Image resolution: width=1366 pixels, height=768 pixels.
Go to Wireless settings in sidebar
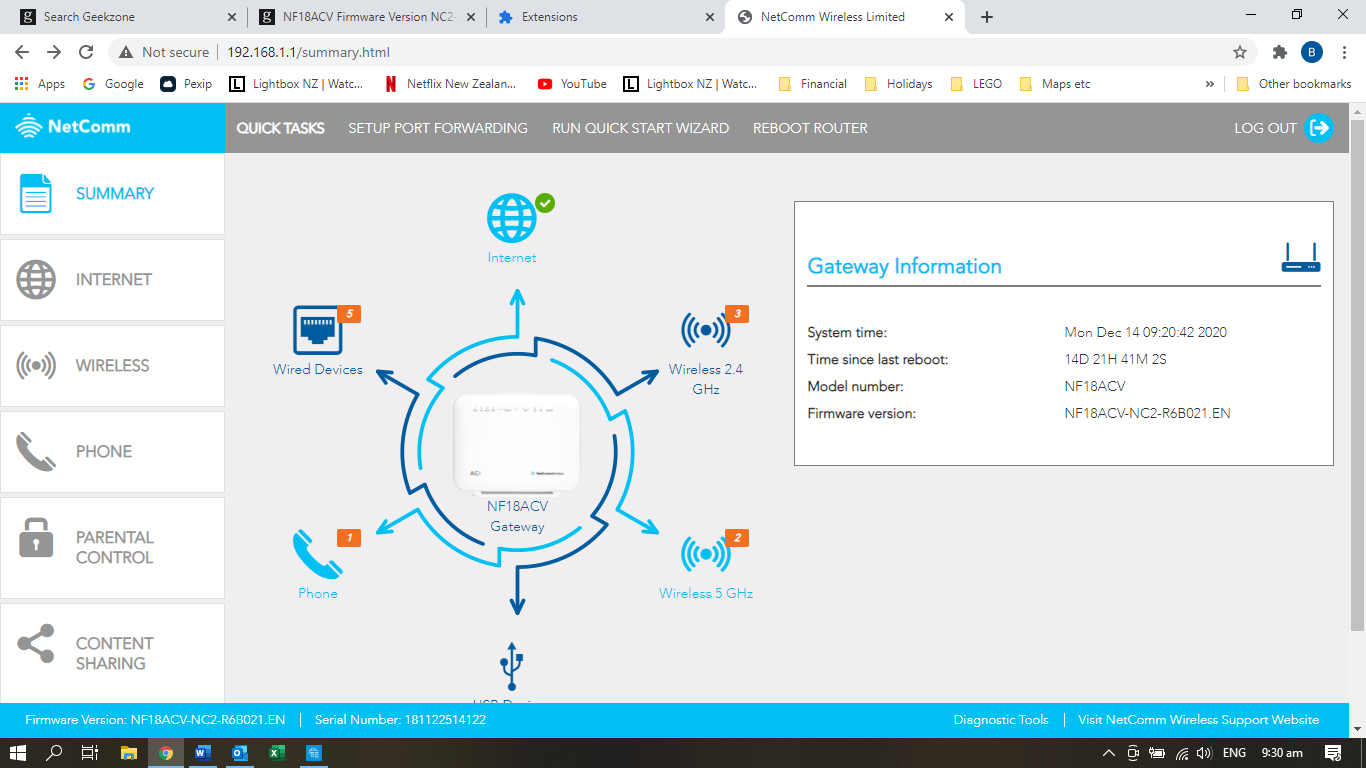coord(112,366)
